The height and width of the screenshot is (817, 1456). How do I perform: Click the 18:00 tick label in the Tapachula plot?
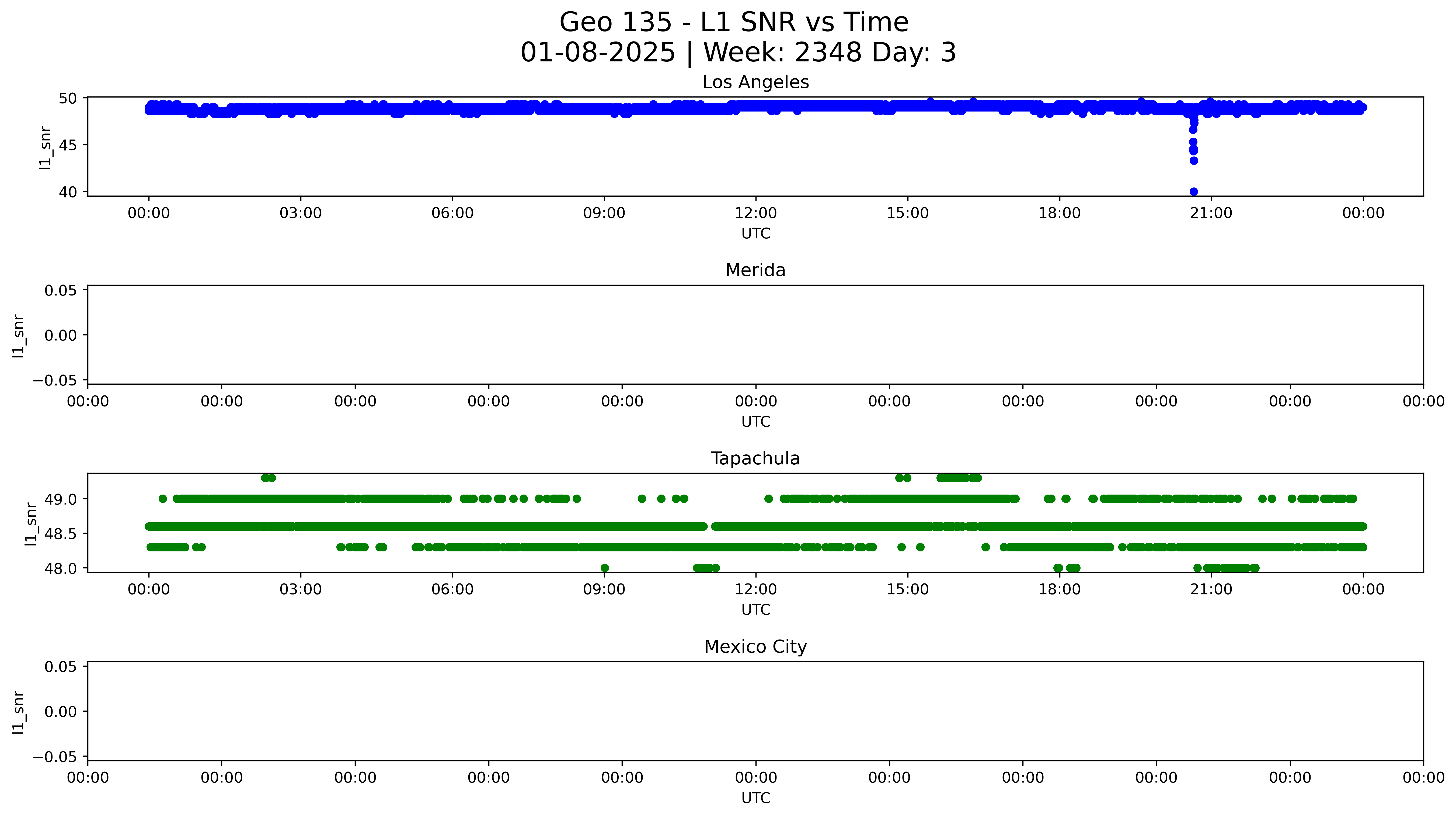1059,589
